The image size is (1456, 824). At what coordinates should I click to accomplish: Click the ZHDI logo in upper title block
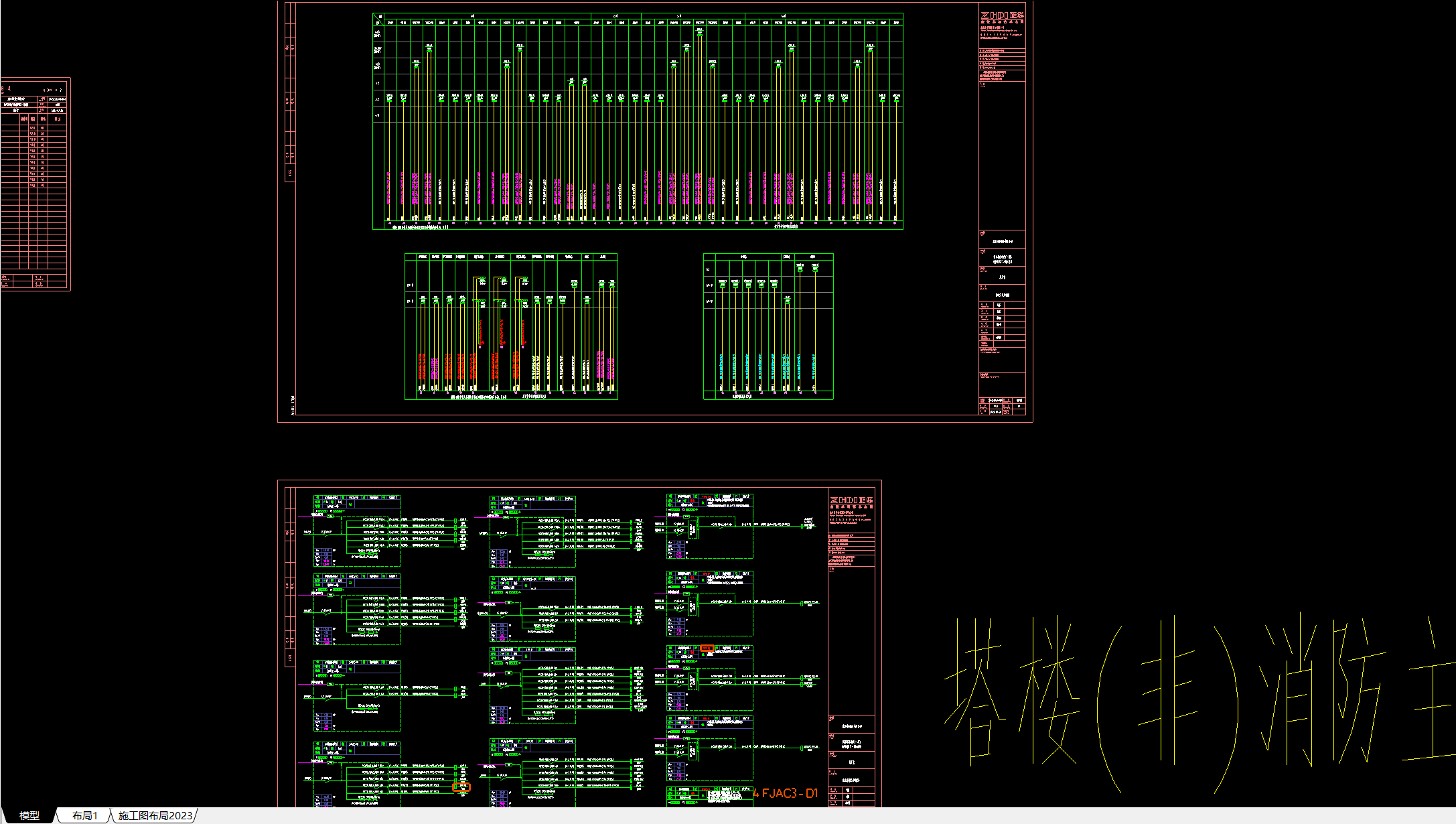point(1003,15)
